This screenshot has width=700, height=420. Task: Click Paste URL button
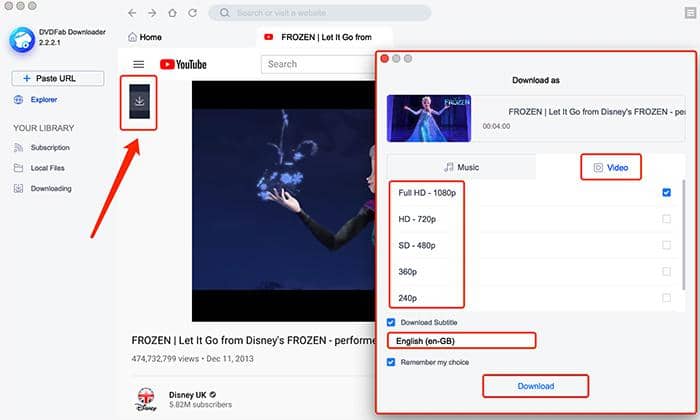58,78
